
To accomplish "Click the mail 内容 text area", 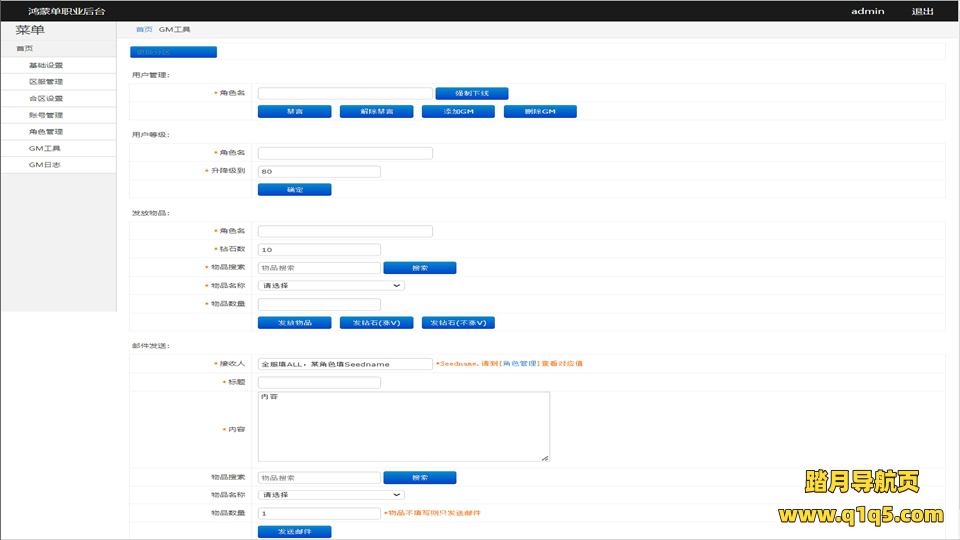I will coord(403,427).
